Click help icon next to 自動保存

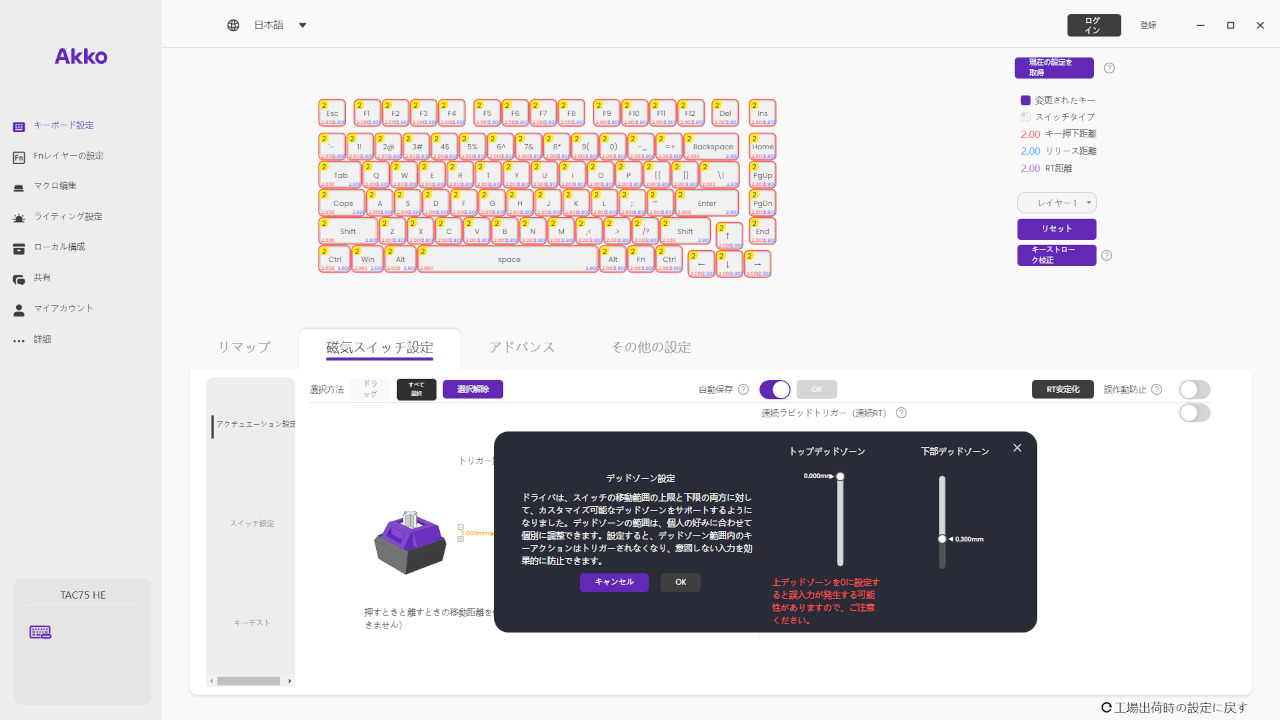tap(743, 389)
